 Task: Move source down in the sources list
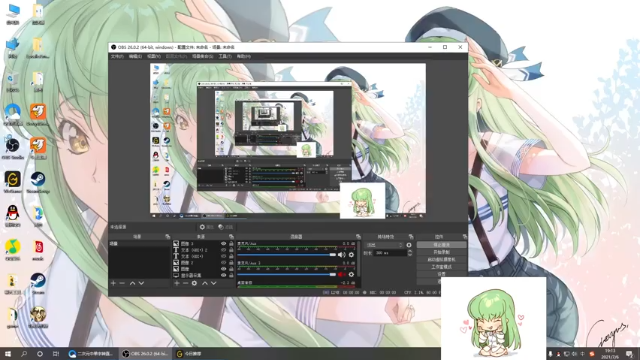(213, 283)
